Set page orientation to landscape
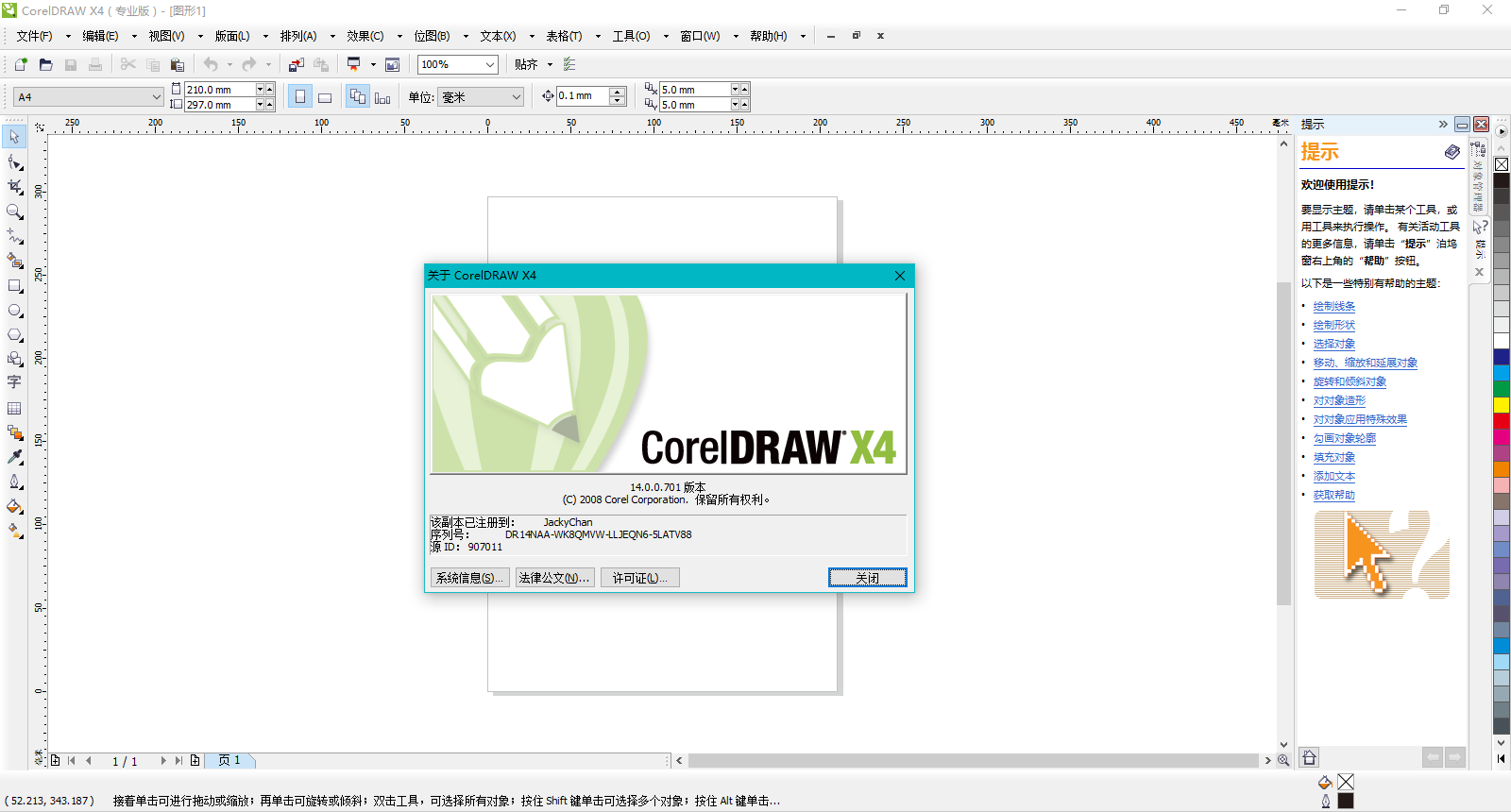Viewport: 1511px width, 812px height. 325,96
